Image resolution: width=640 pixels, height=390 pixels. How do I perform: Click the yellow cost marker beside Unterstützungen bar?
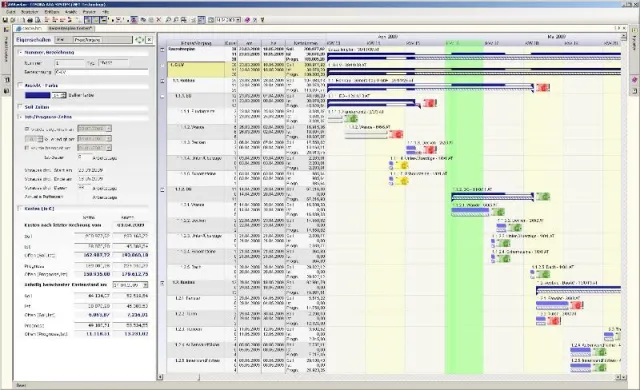coord(402,165)
